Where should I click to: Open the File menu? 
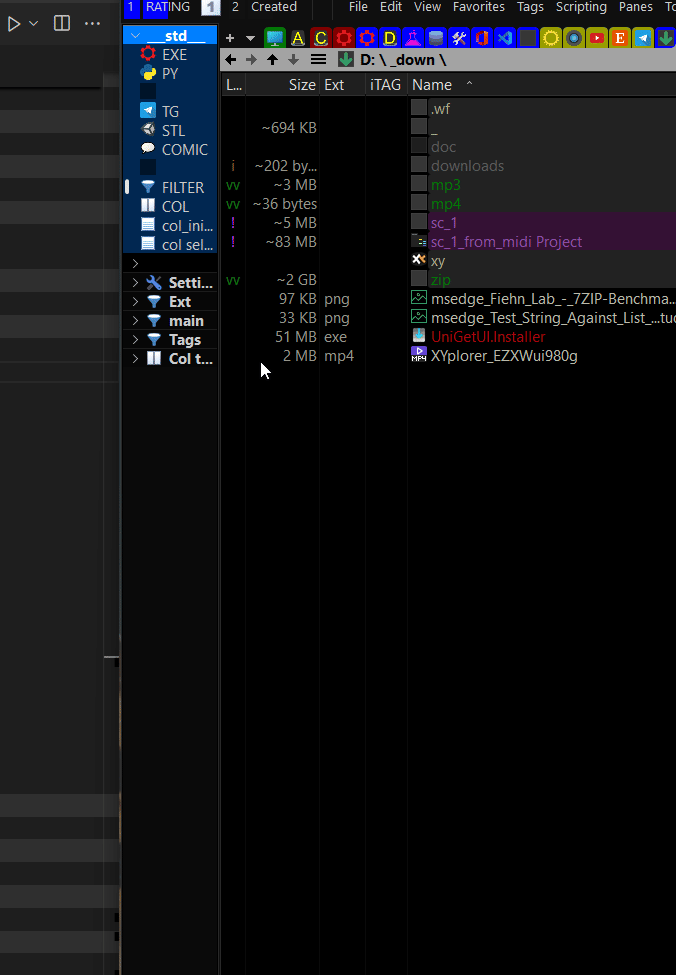358,7
